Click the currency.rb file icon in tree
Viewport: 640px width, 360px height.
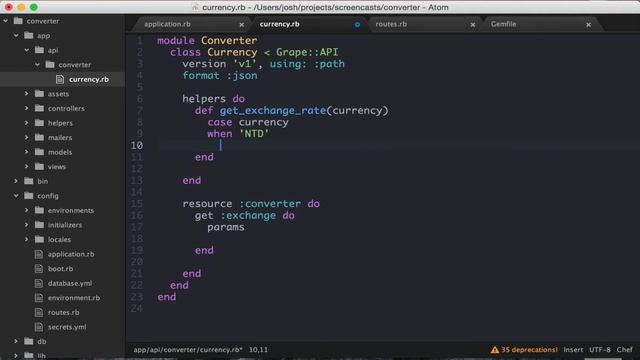click(x=60, y=79)
